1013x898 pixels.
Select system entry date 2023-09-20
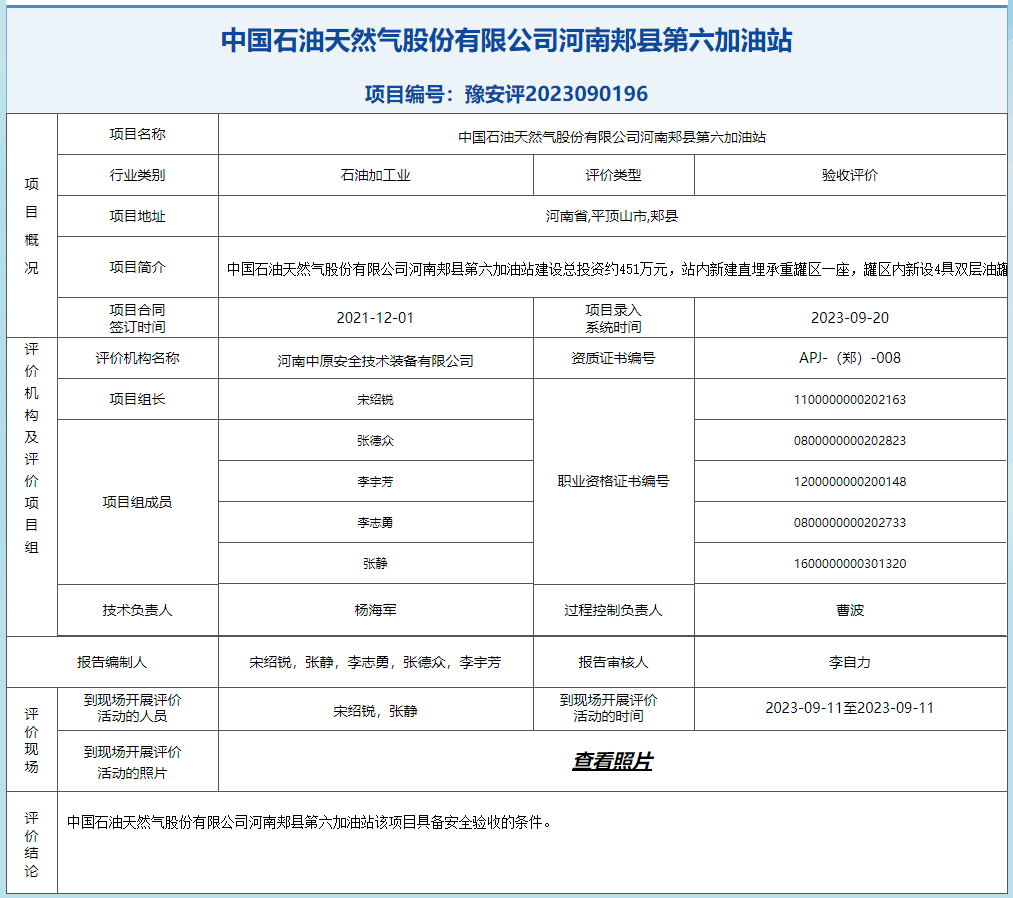pos(850,318)
